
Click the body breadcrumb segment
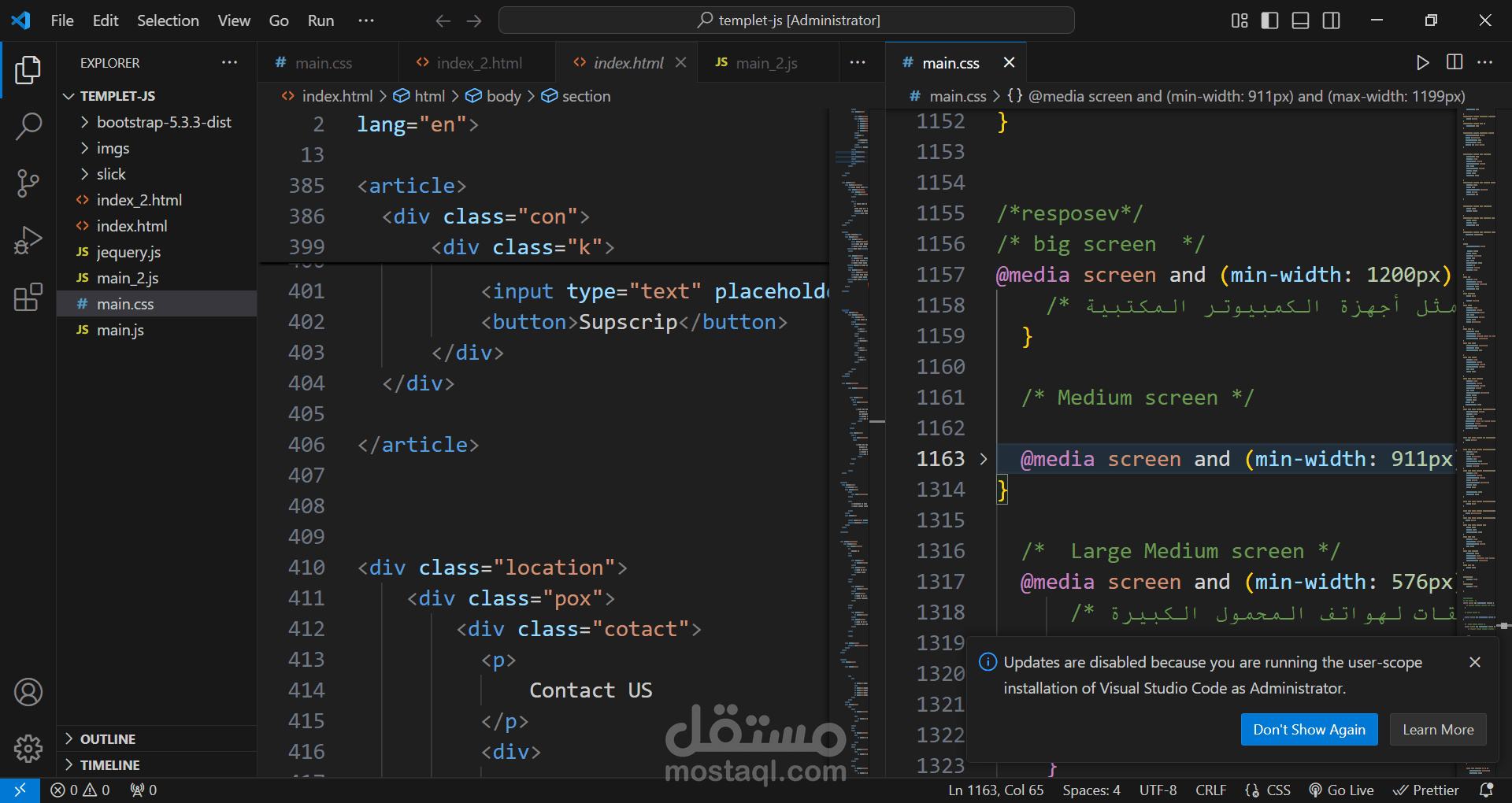pos(494,96)
